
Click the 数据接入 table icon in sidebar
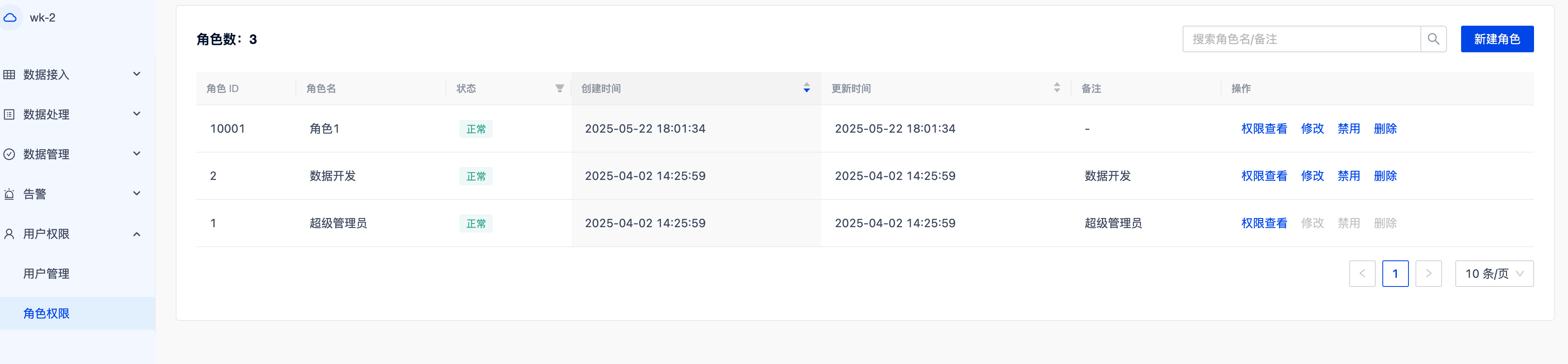[x=9, y=75]
